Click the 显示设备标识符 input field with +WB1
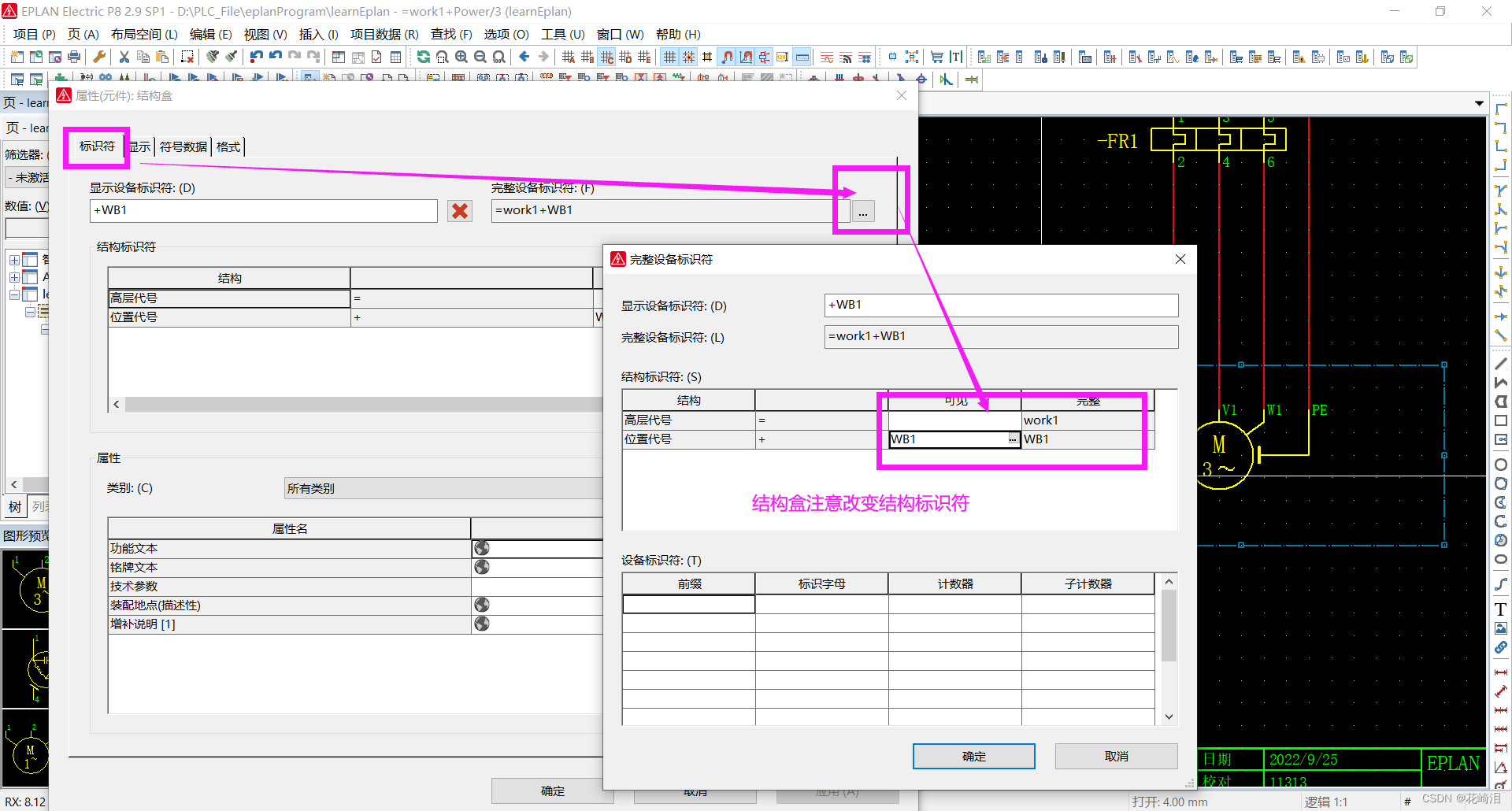 tap(264, 210)
